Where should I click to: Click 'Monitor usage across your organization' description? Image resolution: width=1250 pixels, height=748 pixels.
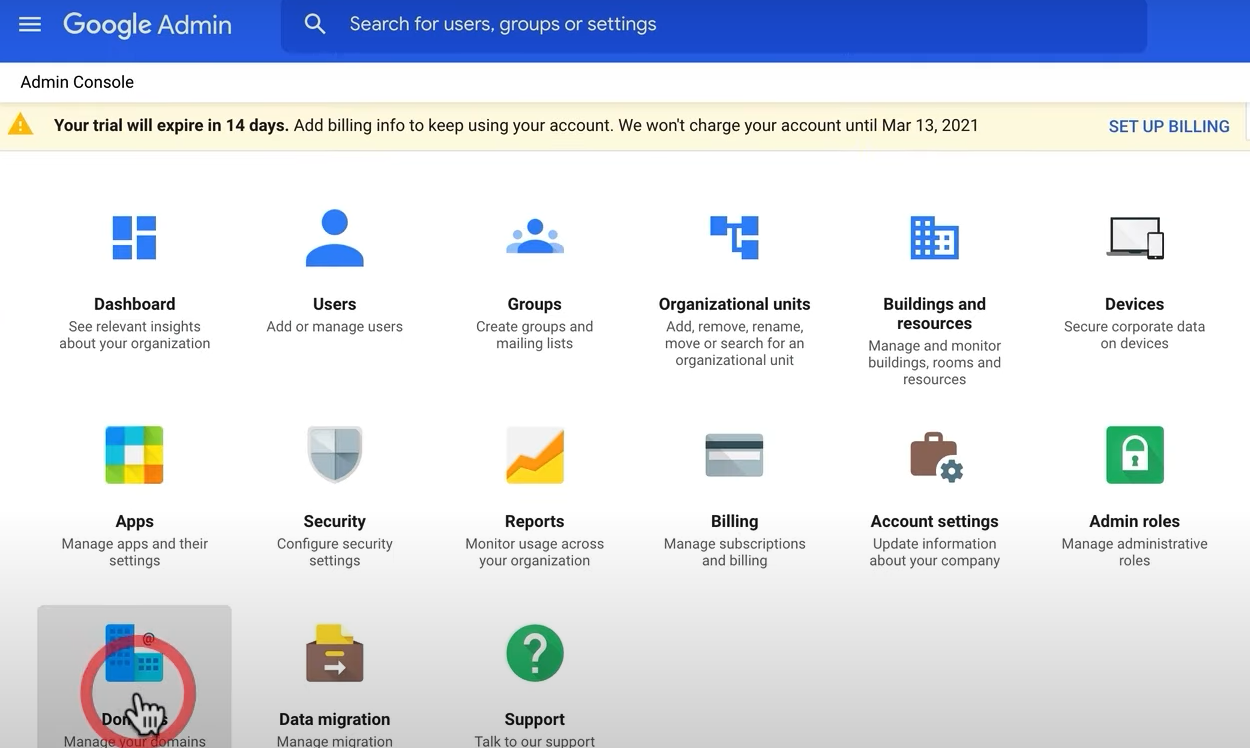pos(535,552)
